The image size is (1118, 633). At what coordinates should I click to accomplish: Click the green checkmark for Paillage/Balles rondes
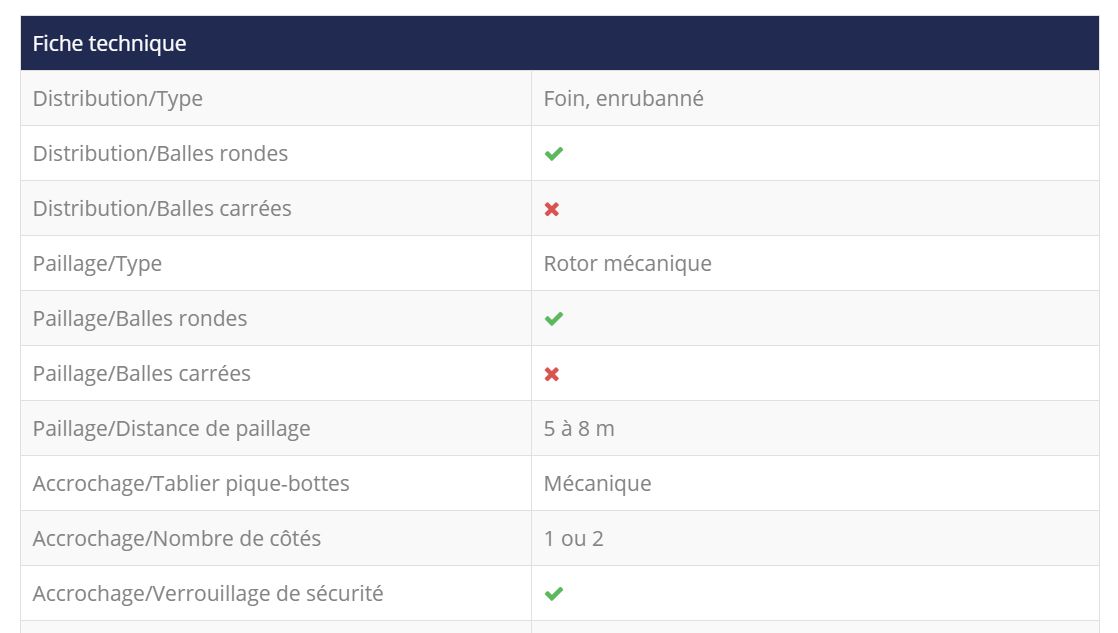pos(553,319)
